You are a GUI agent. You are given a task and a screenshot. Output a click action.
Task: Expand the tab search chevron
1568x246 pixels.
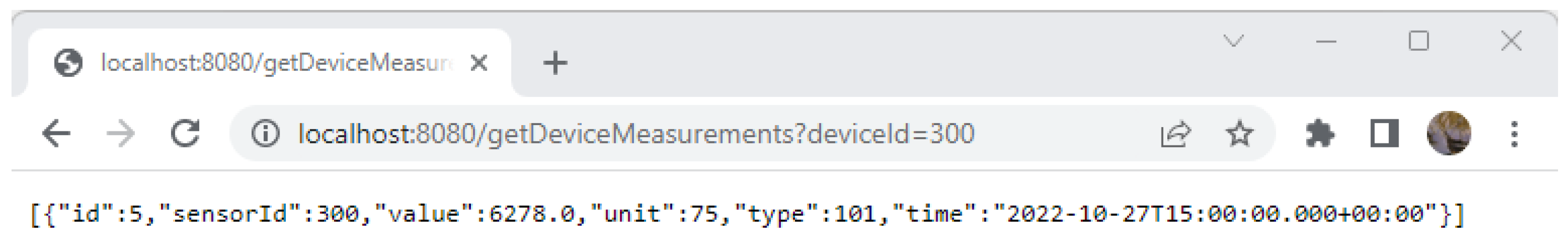click(1234, 41)
